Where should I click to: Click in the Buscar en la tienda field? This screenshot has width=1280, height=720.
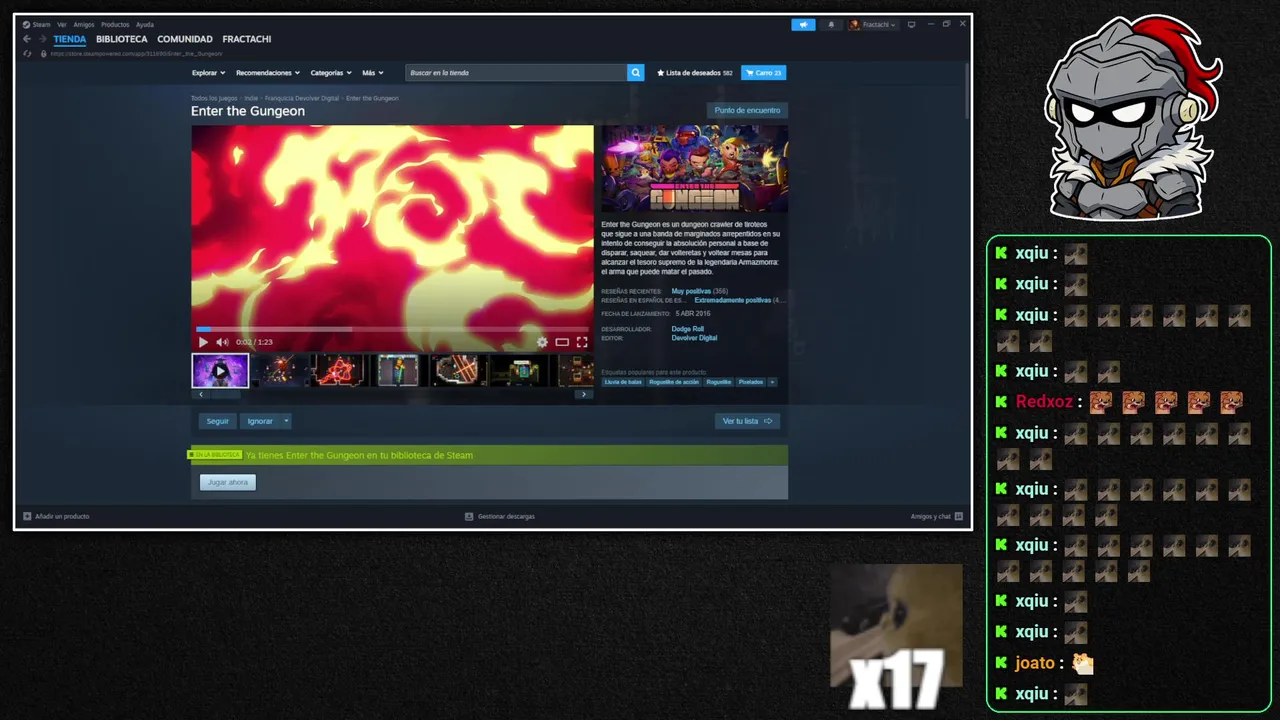[516, 73]
